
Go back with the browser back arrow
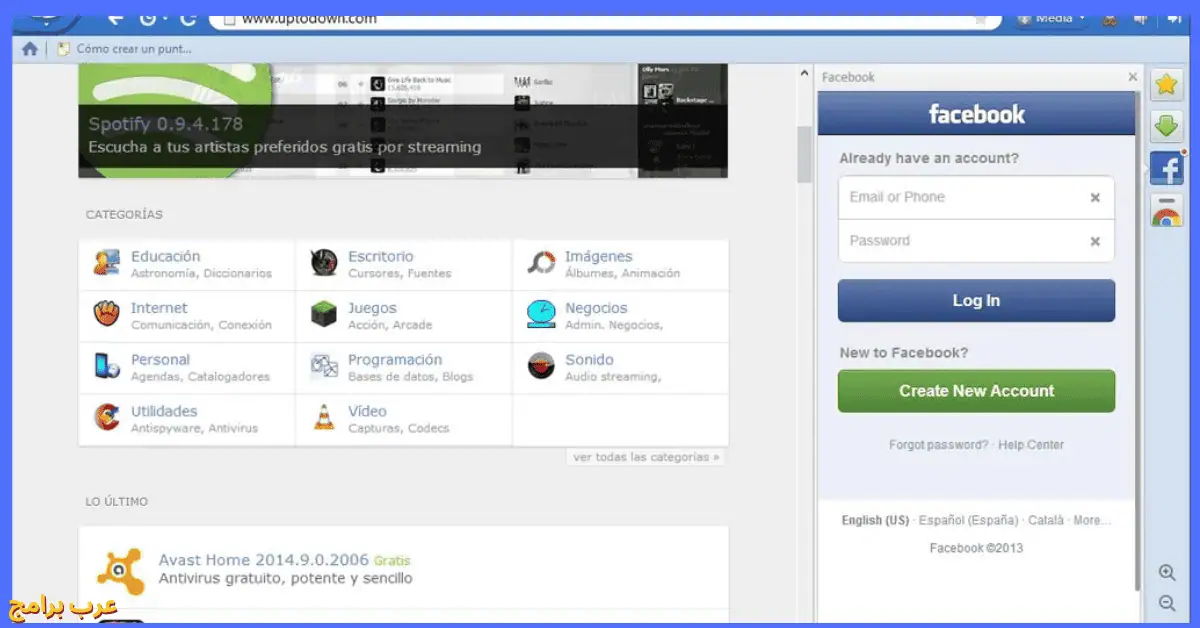(116, 17)
